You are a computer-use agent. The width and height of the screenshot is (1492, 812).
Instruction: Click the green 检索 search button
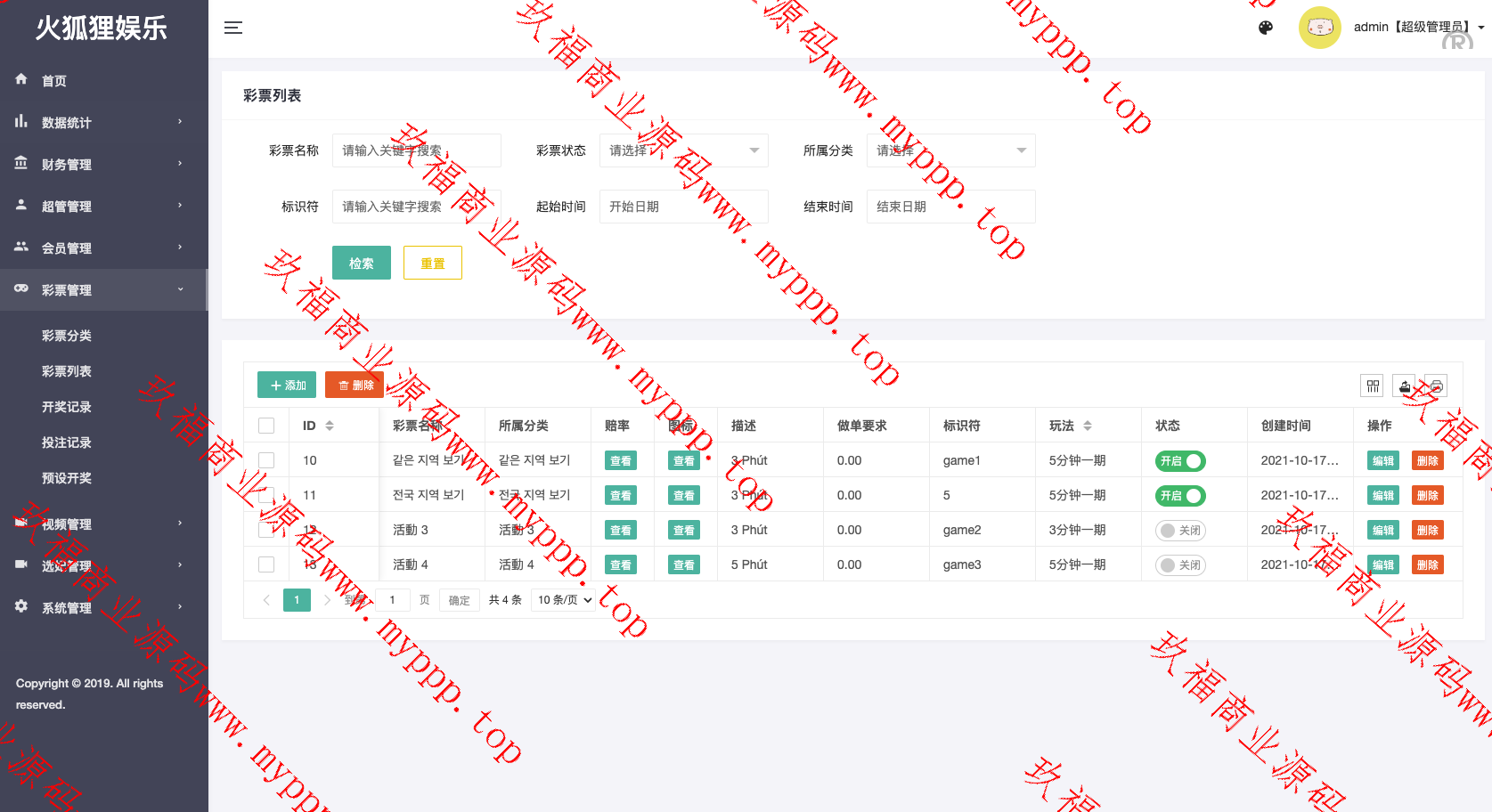pos(362,263)
